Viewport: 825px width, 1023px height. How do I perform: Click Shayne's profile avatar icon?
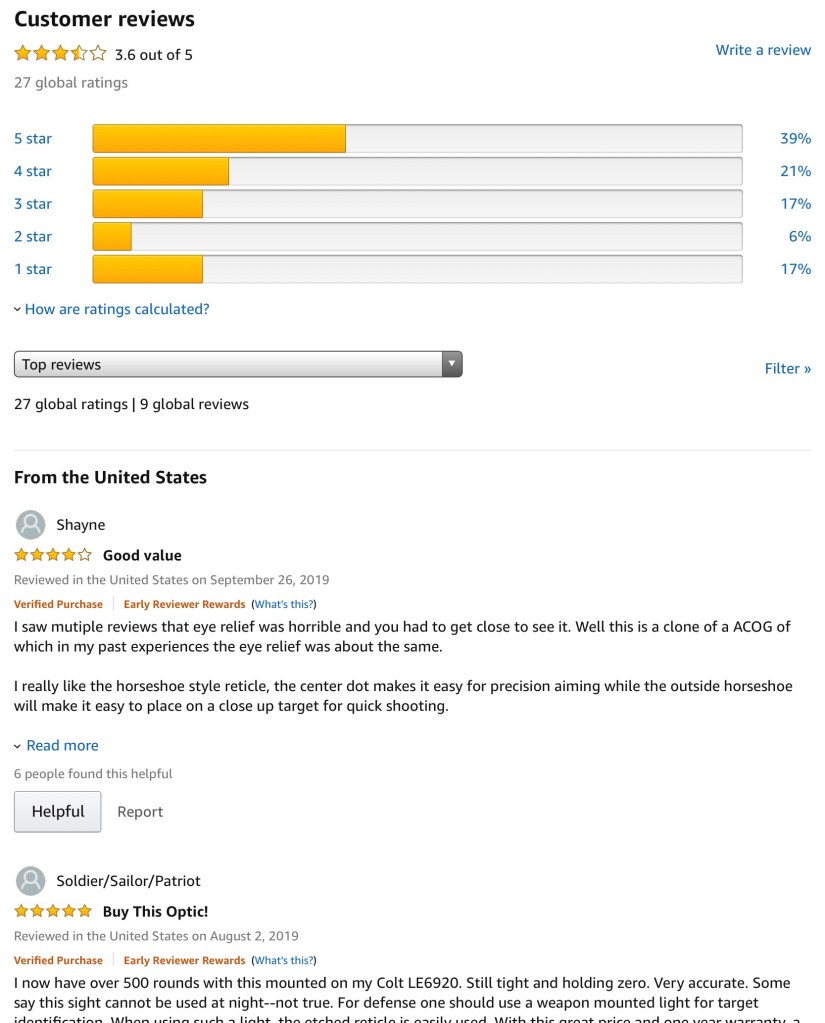coord(32,525)
